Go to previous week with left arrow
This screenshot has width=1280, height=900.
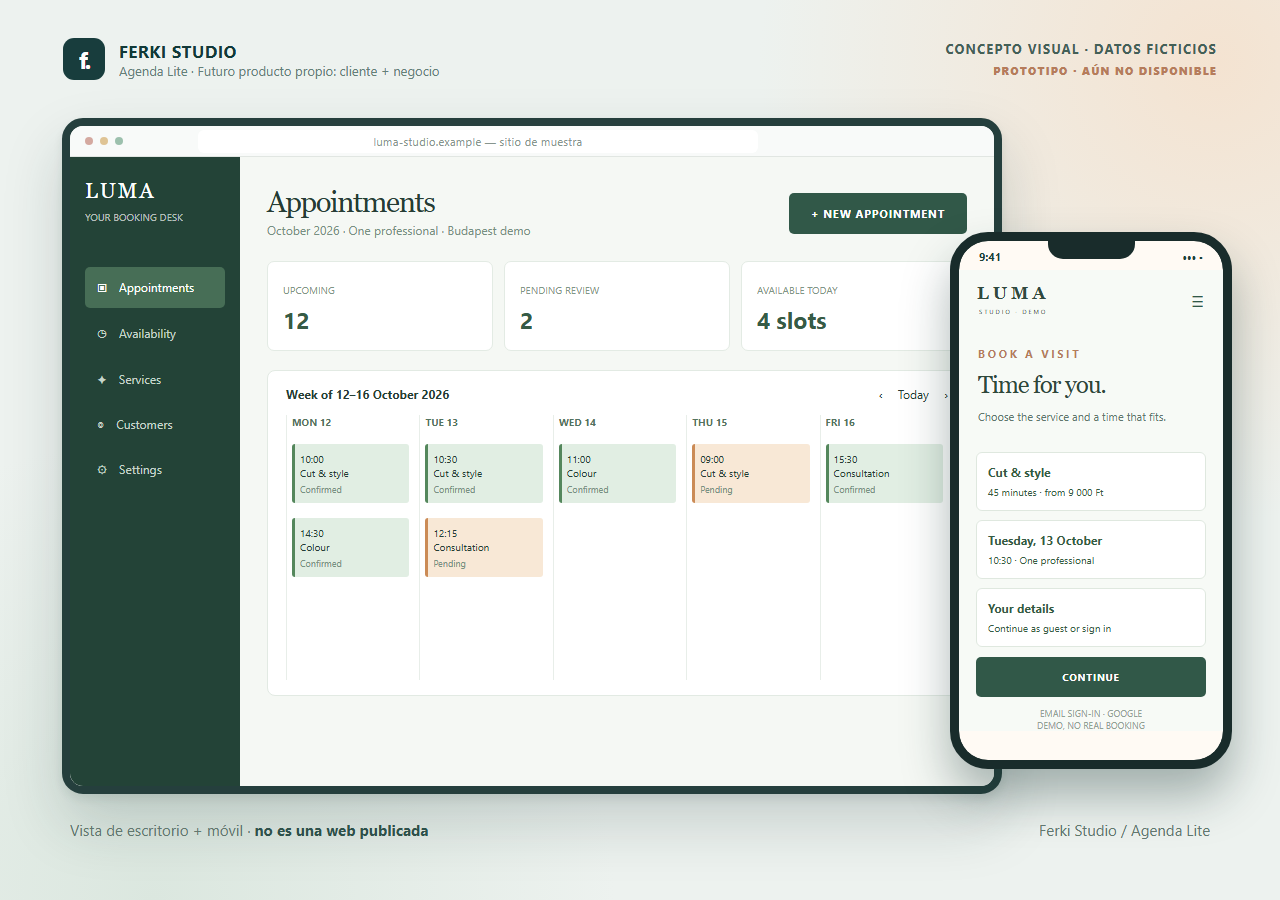click(x=881, y=395)
